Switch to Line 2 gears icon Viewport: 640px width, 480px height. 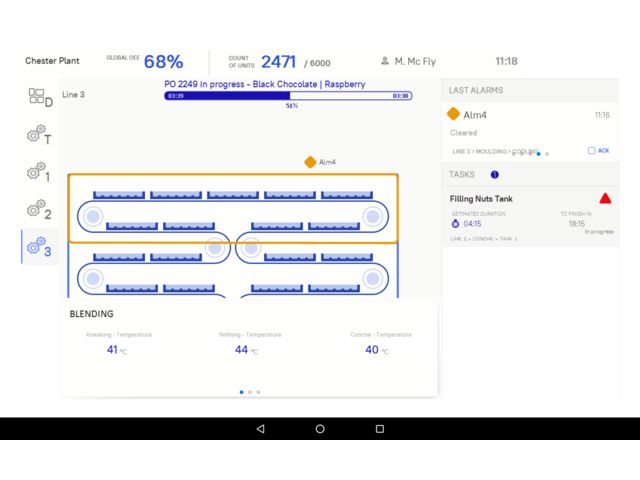point(39,209)
